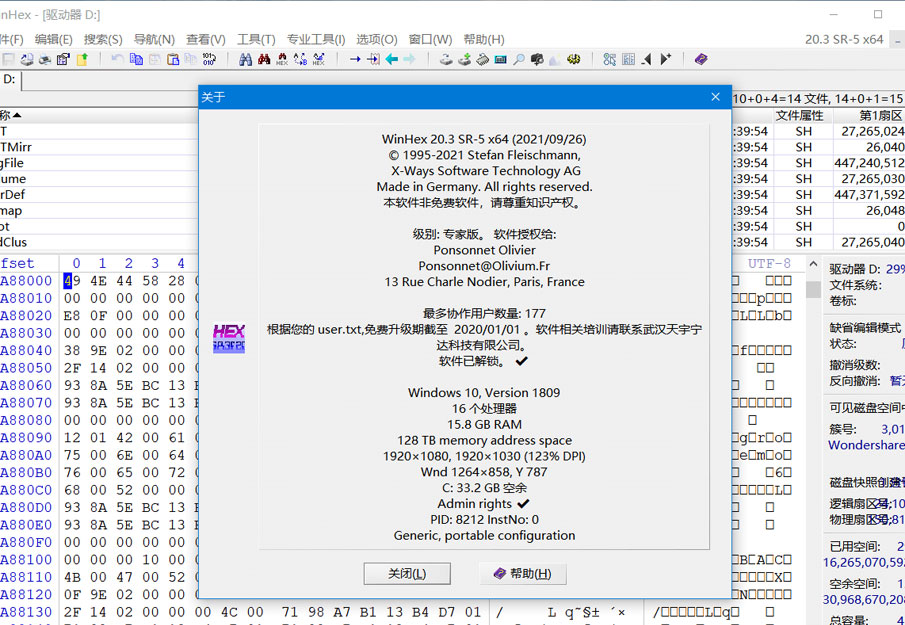Click the 关闭(L) button in the About dialog

(407, 574)
